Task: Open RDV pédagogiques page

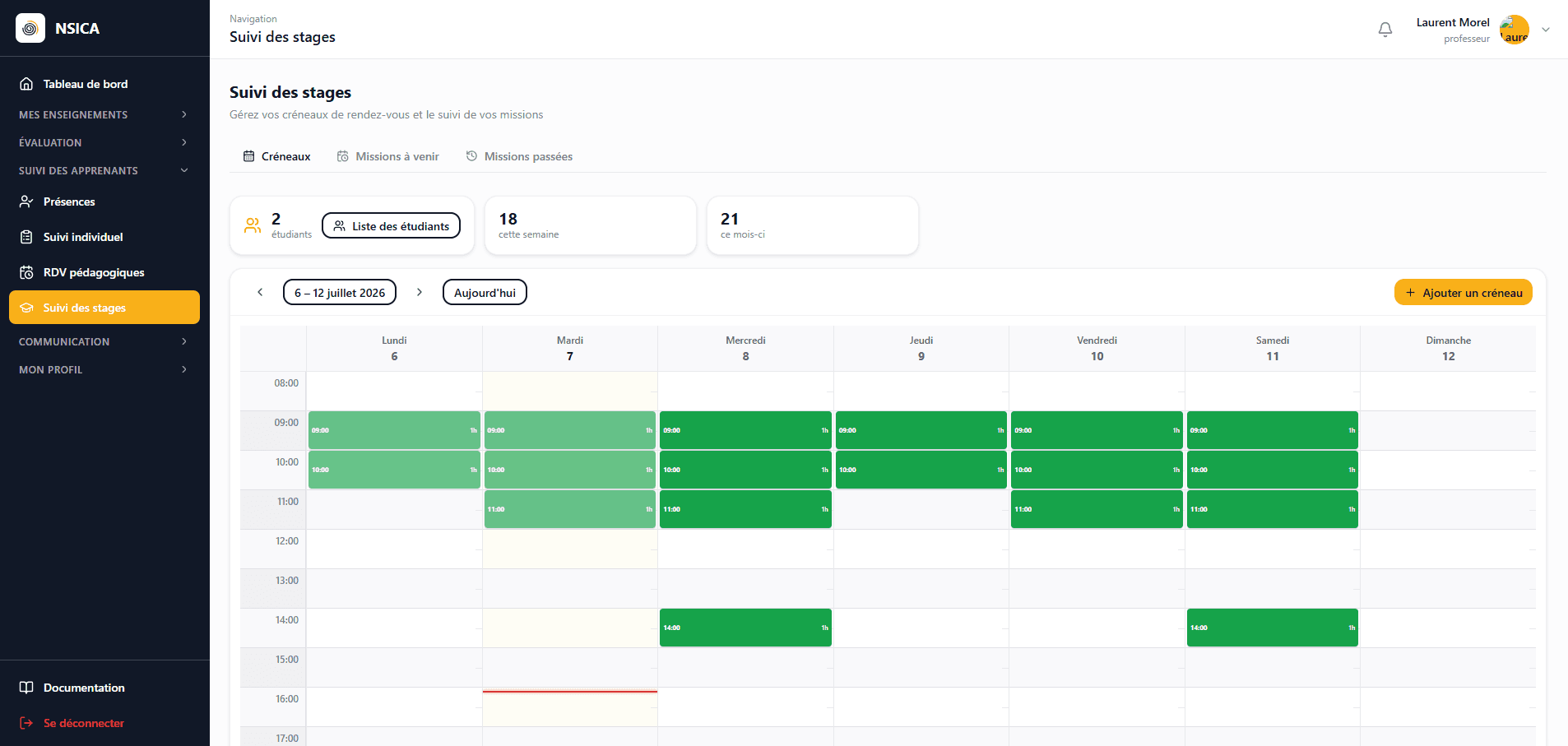Action: (104, 272)
